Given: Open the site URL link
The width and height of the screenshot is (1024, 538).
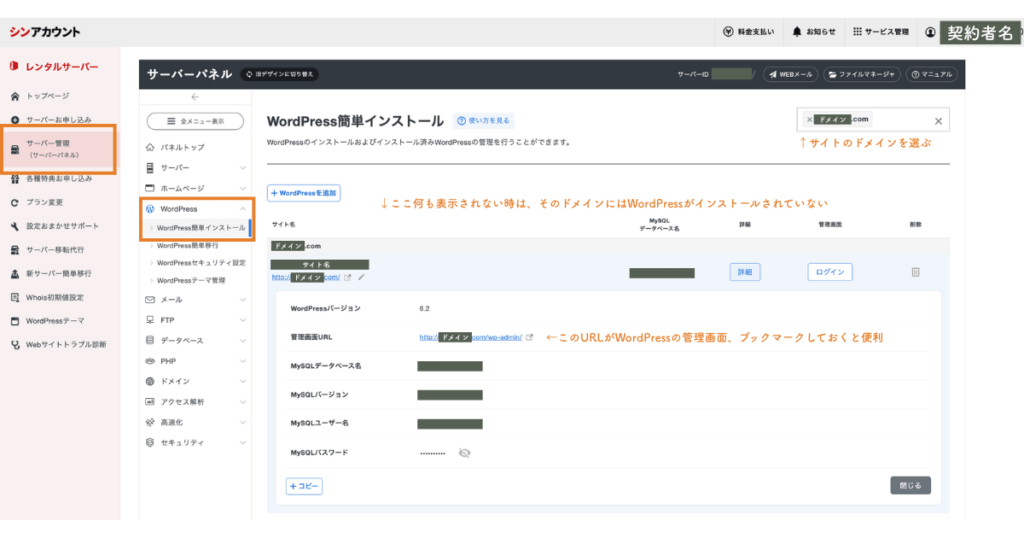Looking at the screenshot, I should click(306, 277).
